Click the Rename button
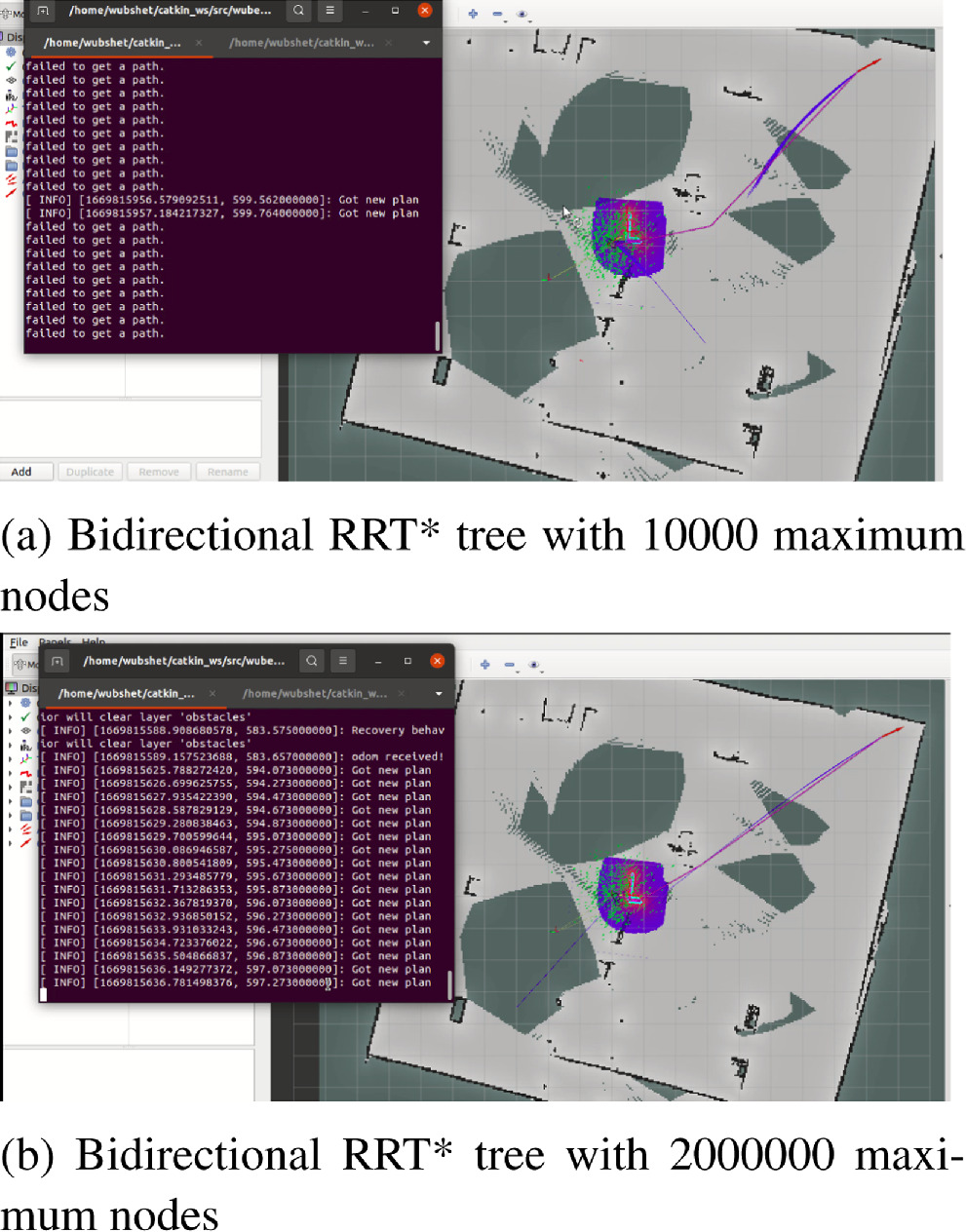This screenshot has height=1232, width=966. point(226,471)
